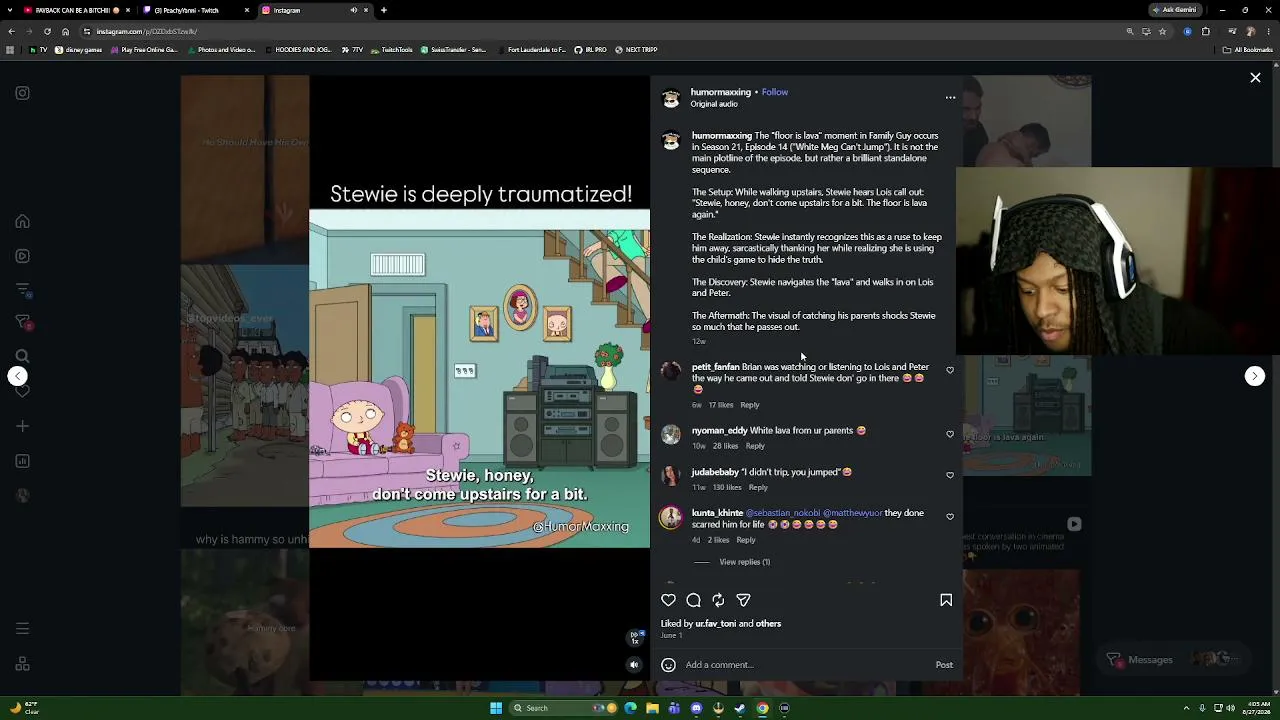Viewport: 1280px width, 720px height.
Task: Reply to judabebaby's comment
Action: [758, 487]
